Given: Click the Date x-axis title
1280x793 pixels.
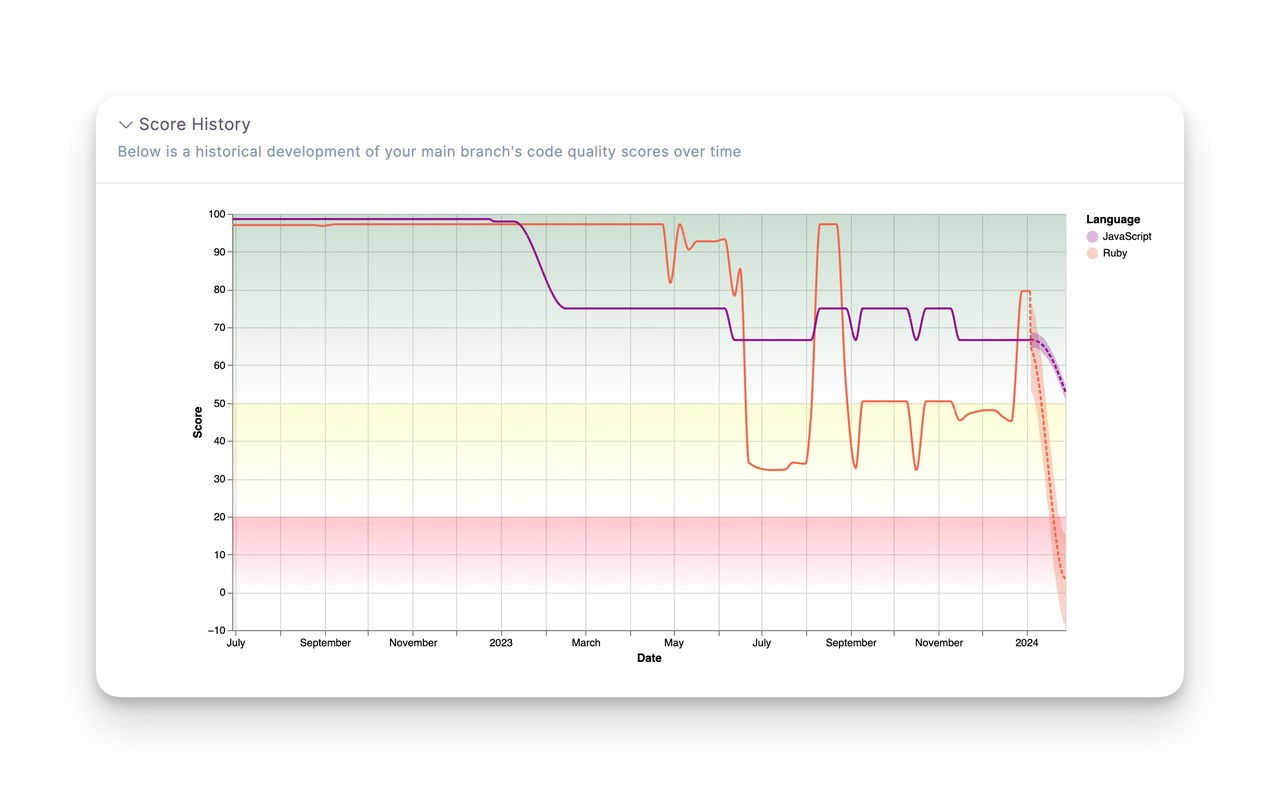Looking at the screenshot, I should click(649, 658).
